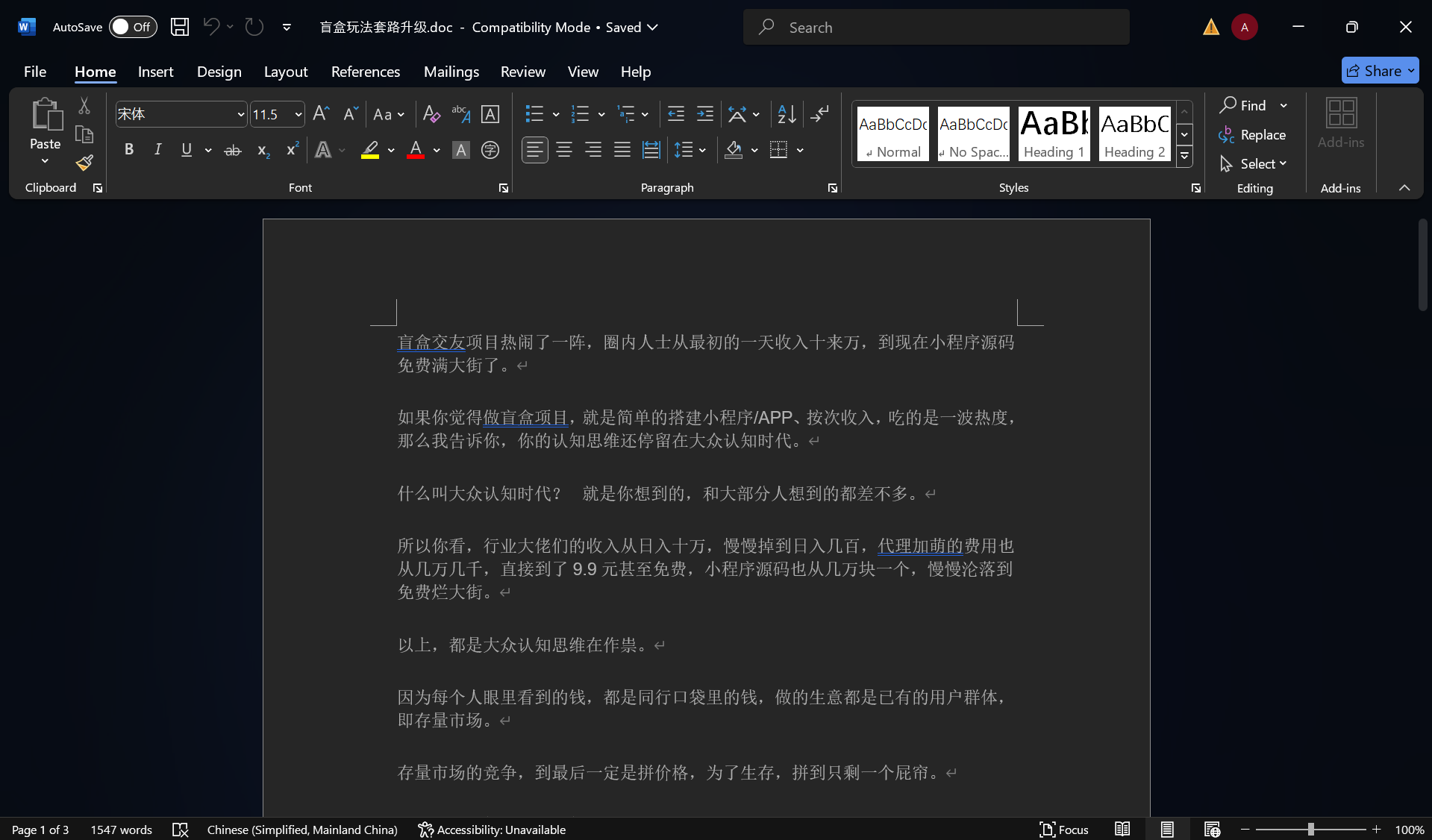Open the References tab
1432x840 pixels.
366,72
